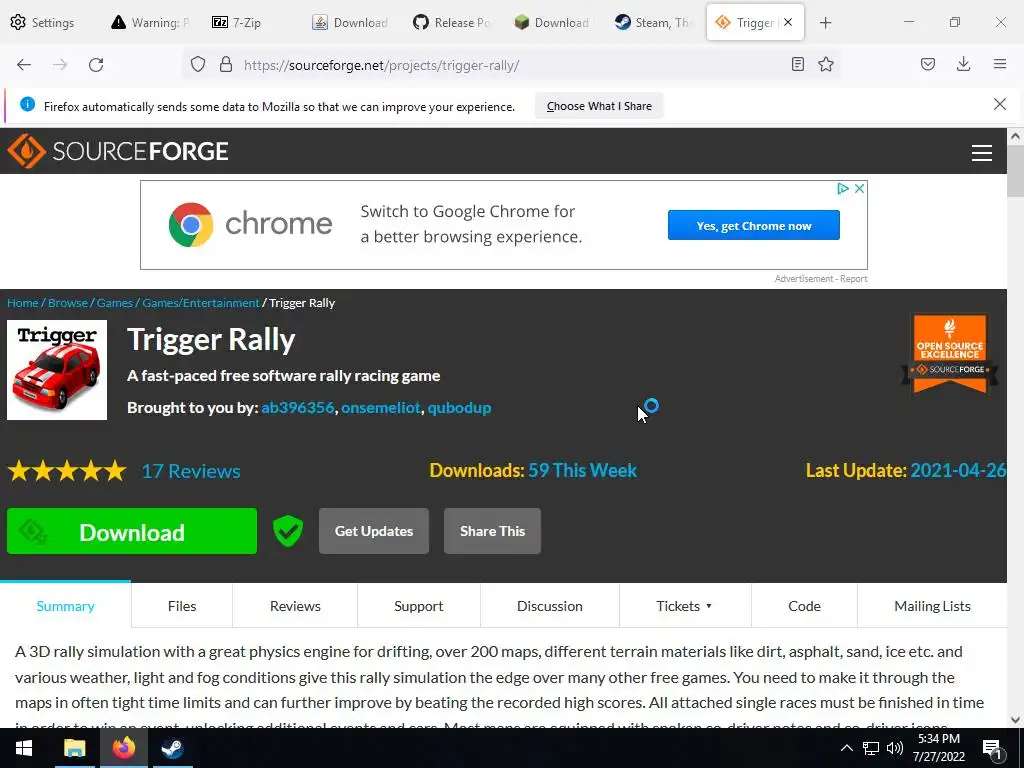Go back to previous page
The width and height of the screenshot is (1024, 768).
(x=24, y=65)
